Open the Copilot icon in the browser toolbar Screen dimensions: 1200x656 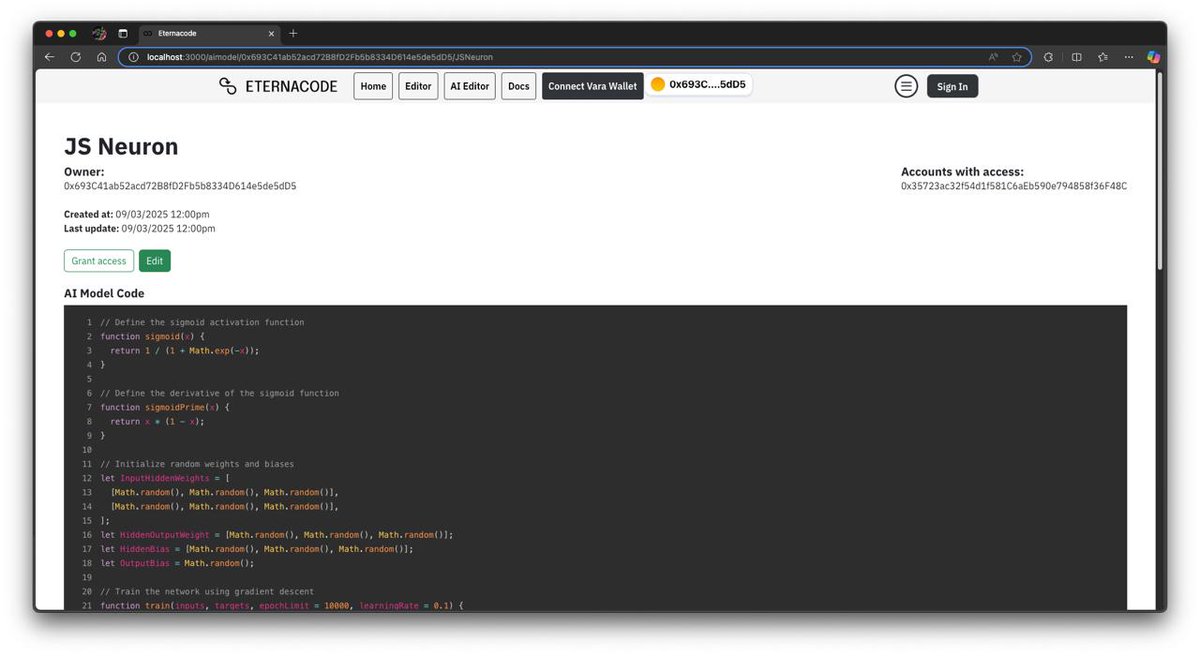[1153, 57]
